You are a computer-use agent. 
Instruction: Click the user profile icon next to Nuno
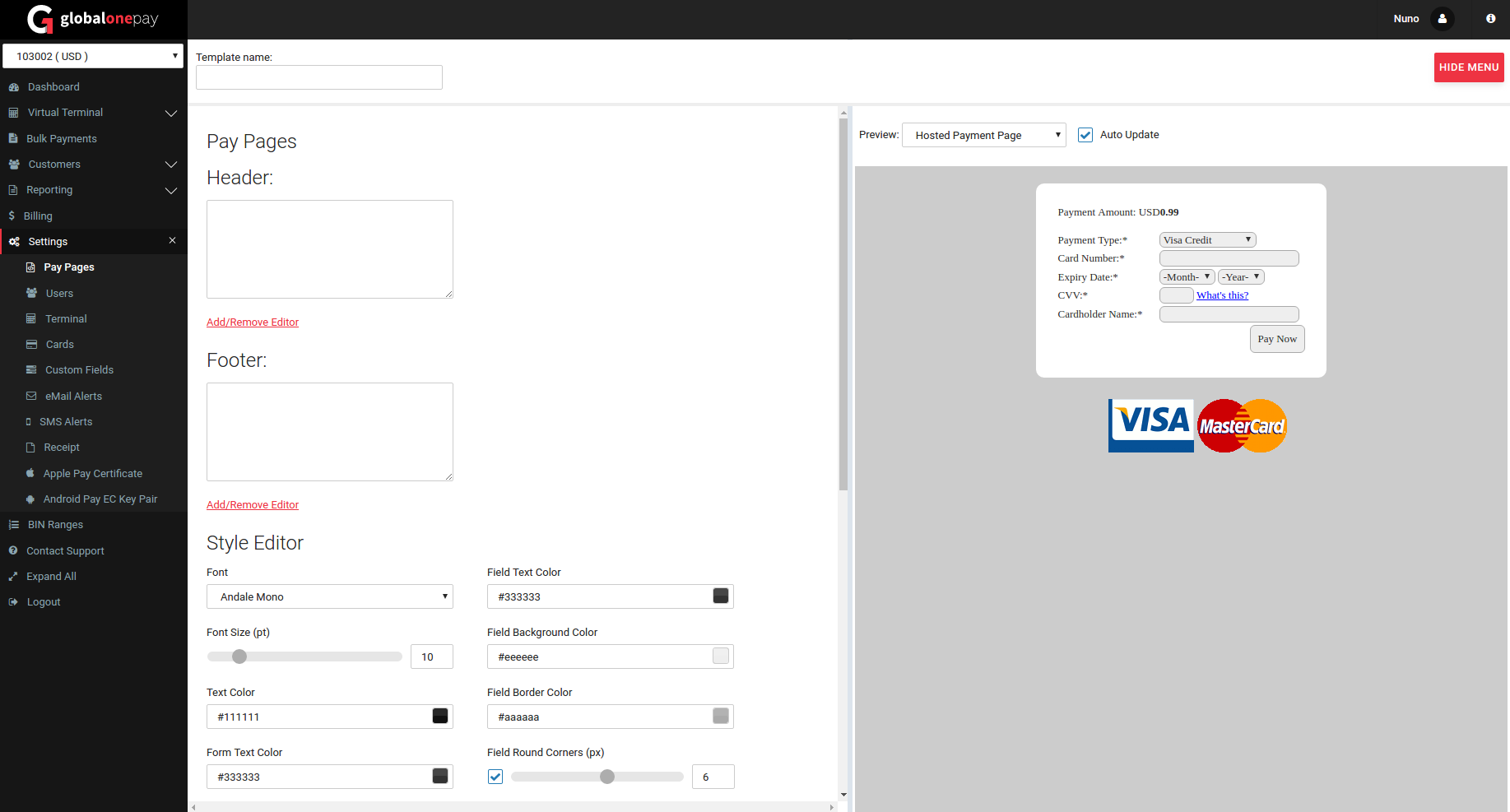(x=1442, y=19)
